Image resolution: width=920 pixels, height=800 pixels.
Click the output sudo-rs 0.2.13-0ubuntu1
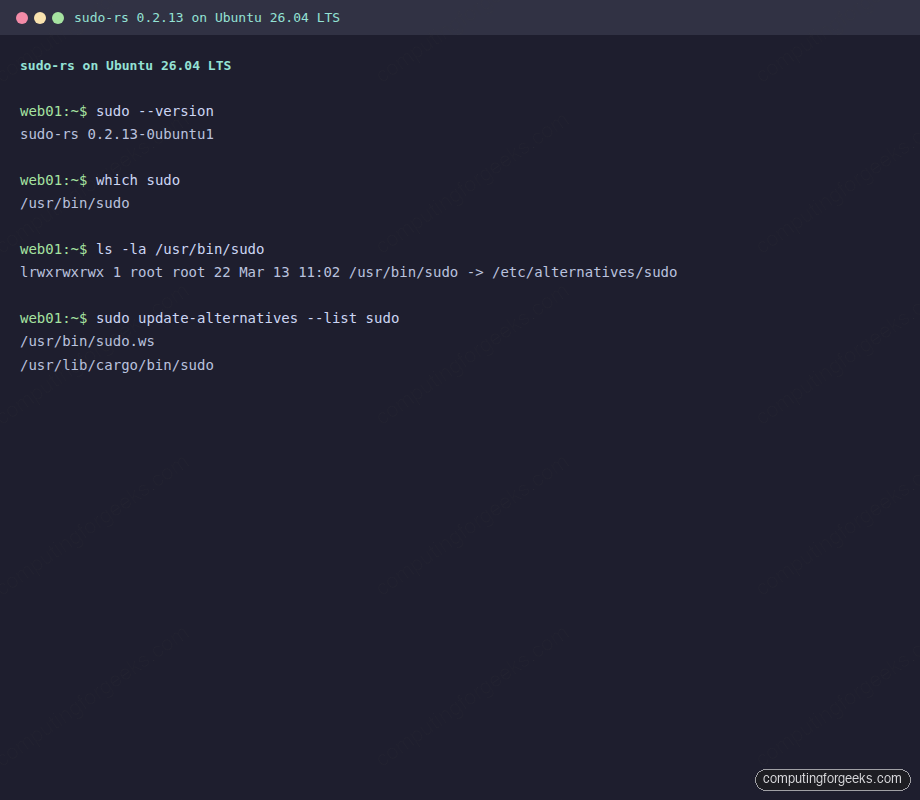[x=116, y=134]
